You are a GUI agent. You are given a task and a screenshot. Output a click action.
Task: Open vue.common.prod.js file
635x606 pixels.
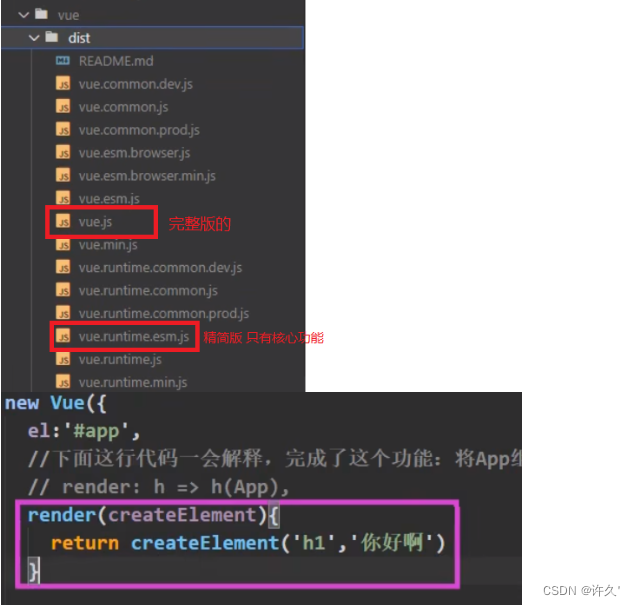(x=139, y=130)
